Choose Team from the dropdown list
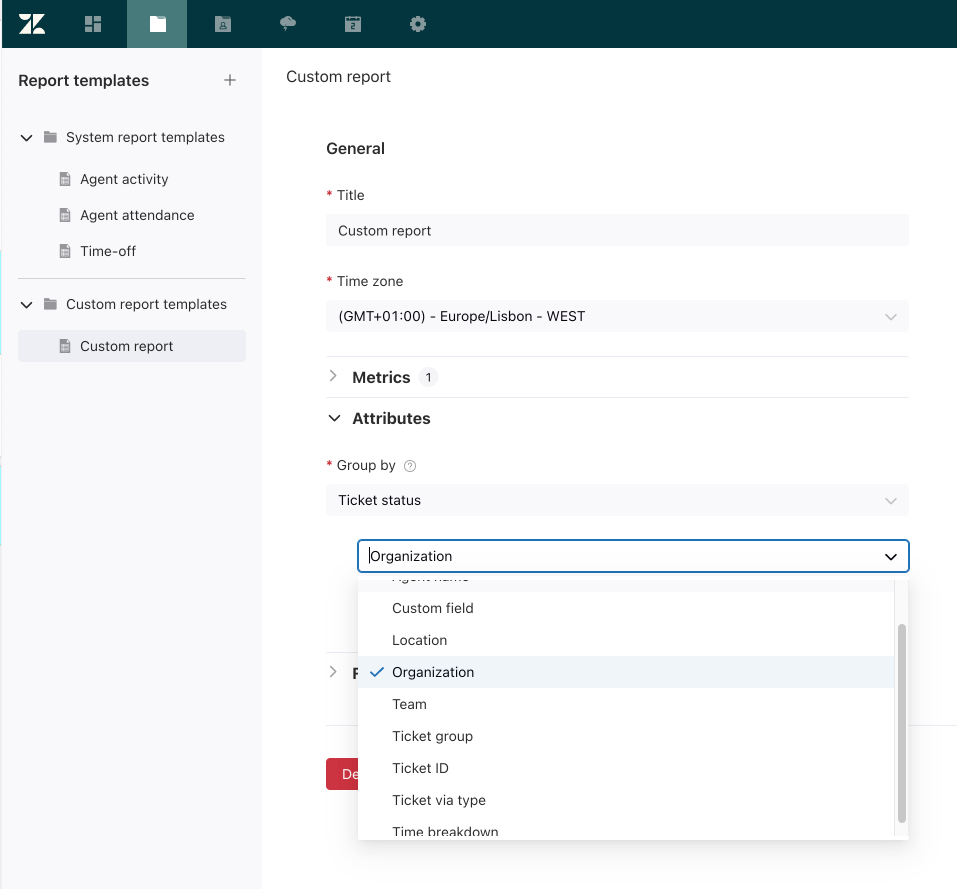 click(626, 704)
